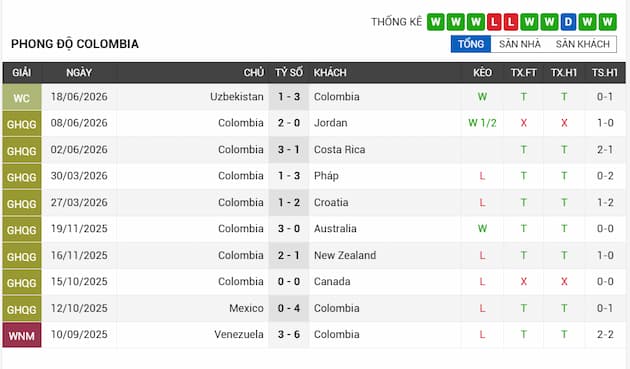Click the Croatia team name
Screen dimensions: 630x369
click(x=331, y=202)
